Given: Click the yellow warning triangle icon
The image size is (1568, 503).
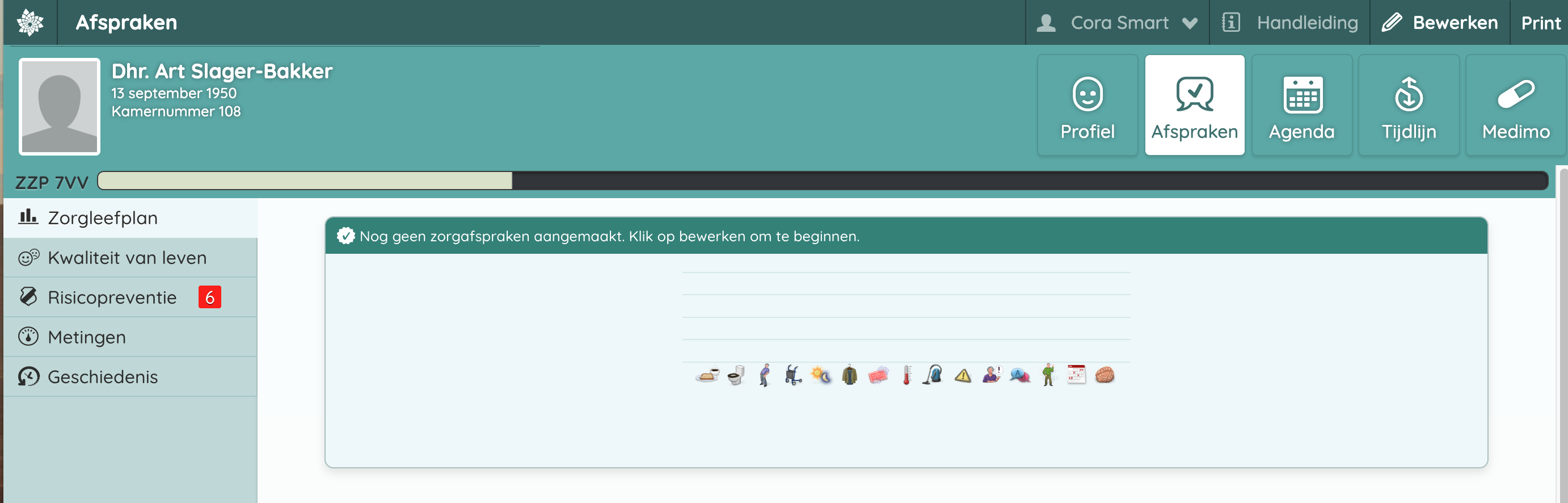Looking at the screenshot, I should click(x=962, y=376).
